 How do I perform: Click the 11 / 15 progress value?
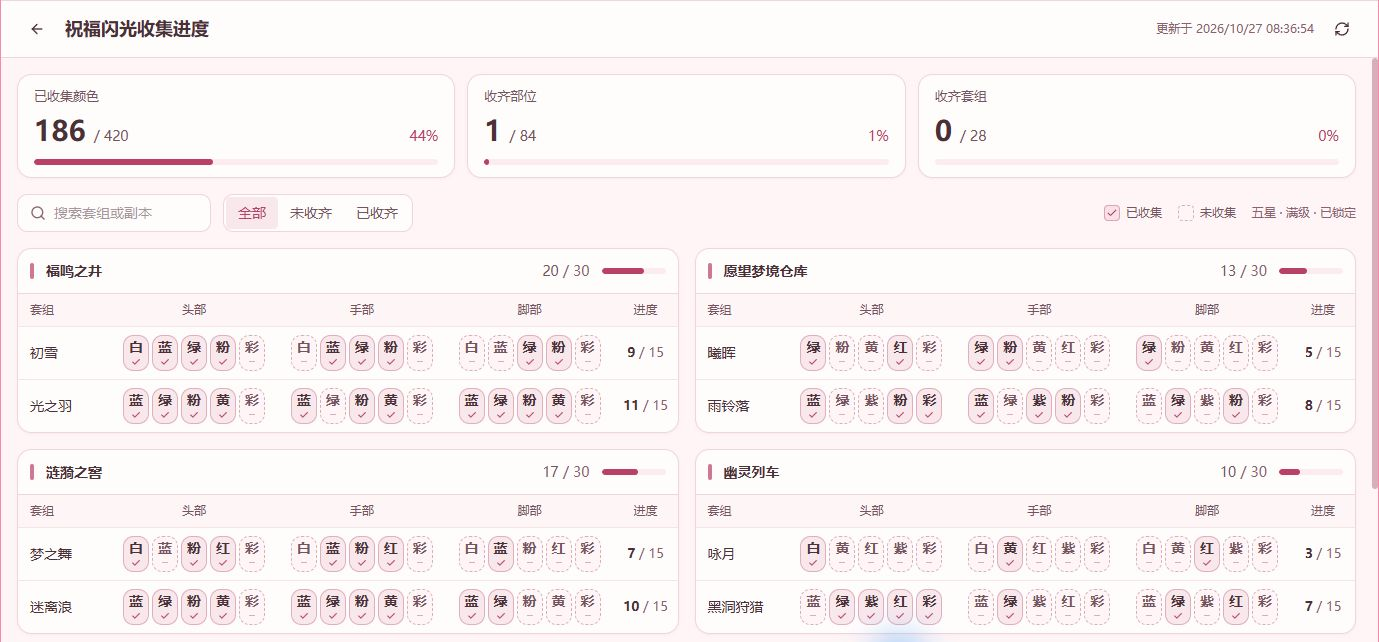coord(645,406)
